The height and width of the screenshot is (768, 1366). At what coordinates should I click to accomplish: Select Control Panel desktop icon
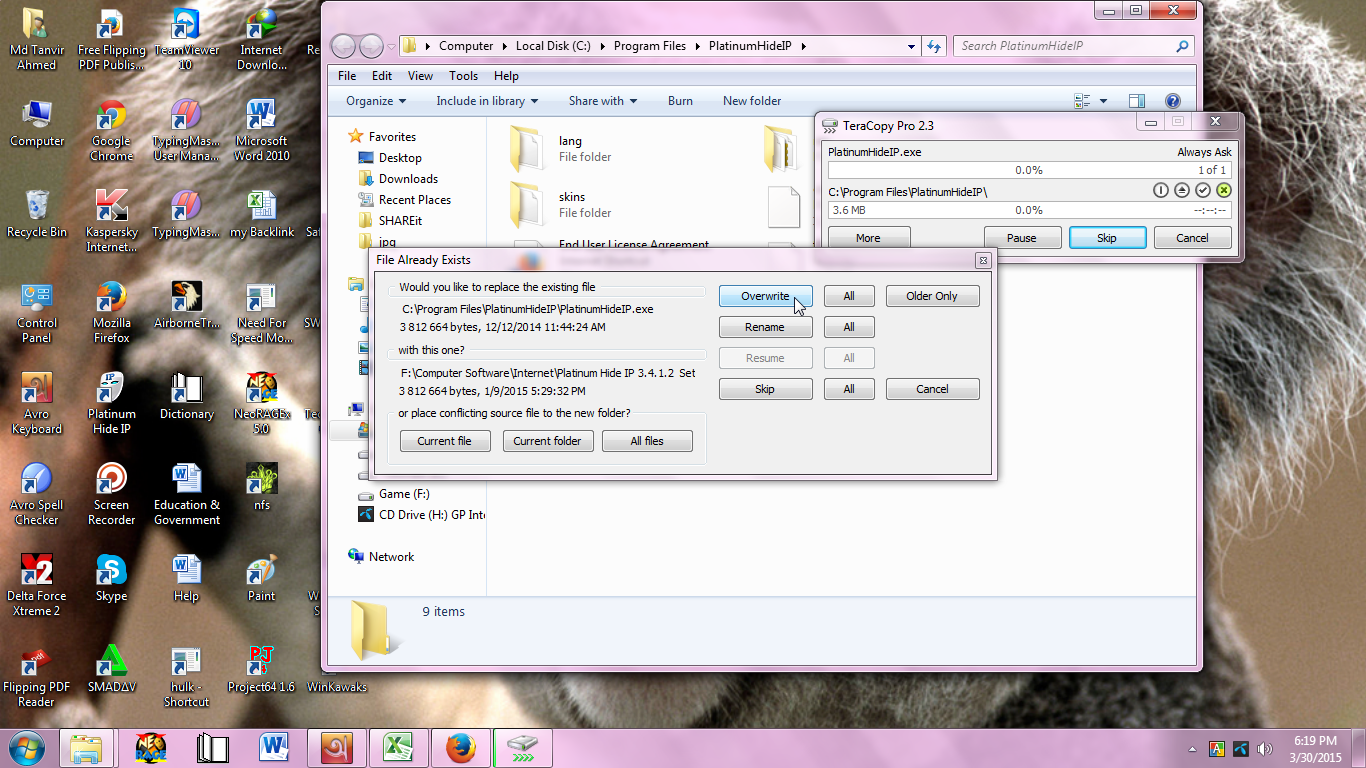tap(37, 312)
